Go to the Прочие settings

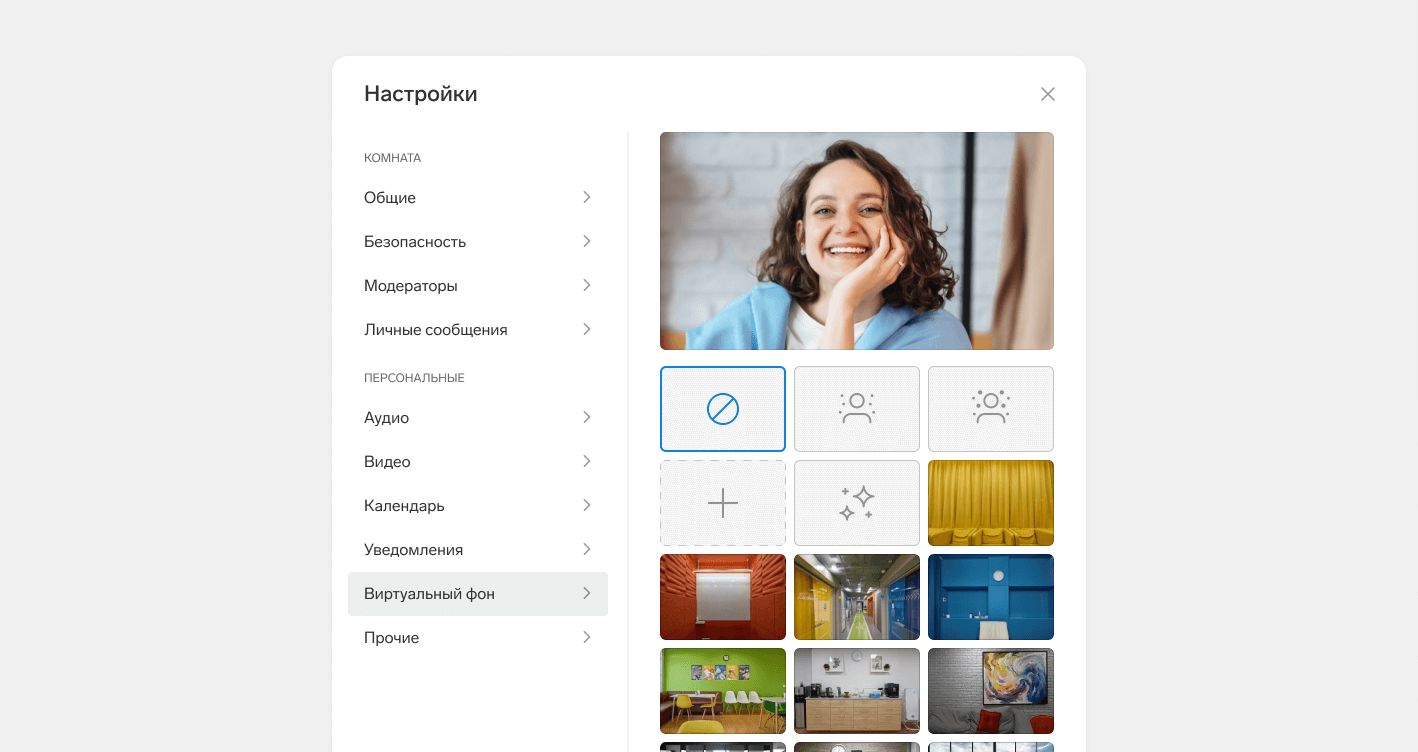click(478, 638)
